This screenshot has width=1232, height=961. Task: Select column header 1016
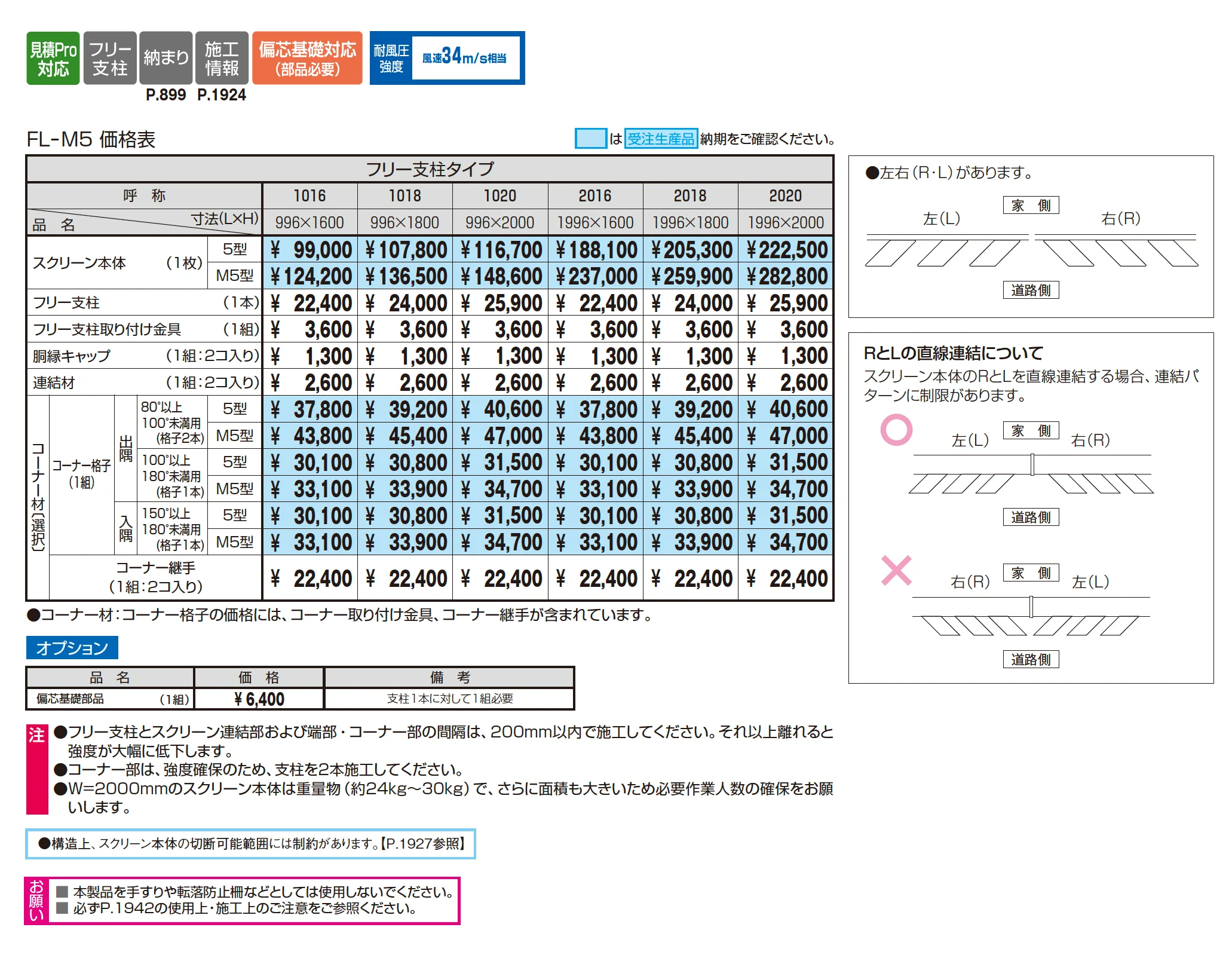[x=309, y=196]
